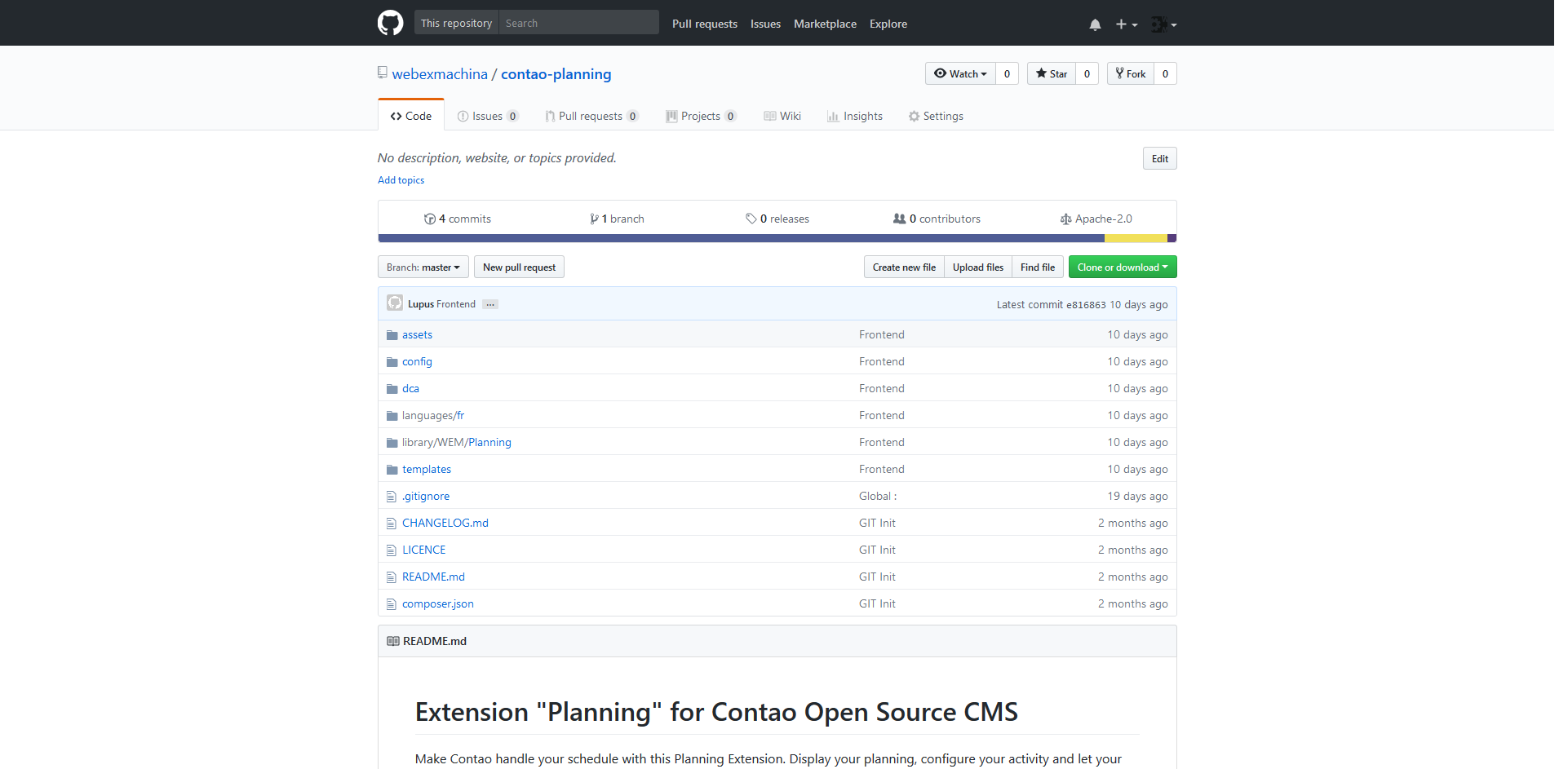View the 1 branch list
The image size is (1568, 769).
point(617,219)
